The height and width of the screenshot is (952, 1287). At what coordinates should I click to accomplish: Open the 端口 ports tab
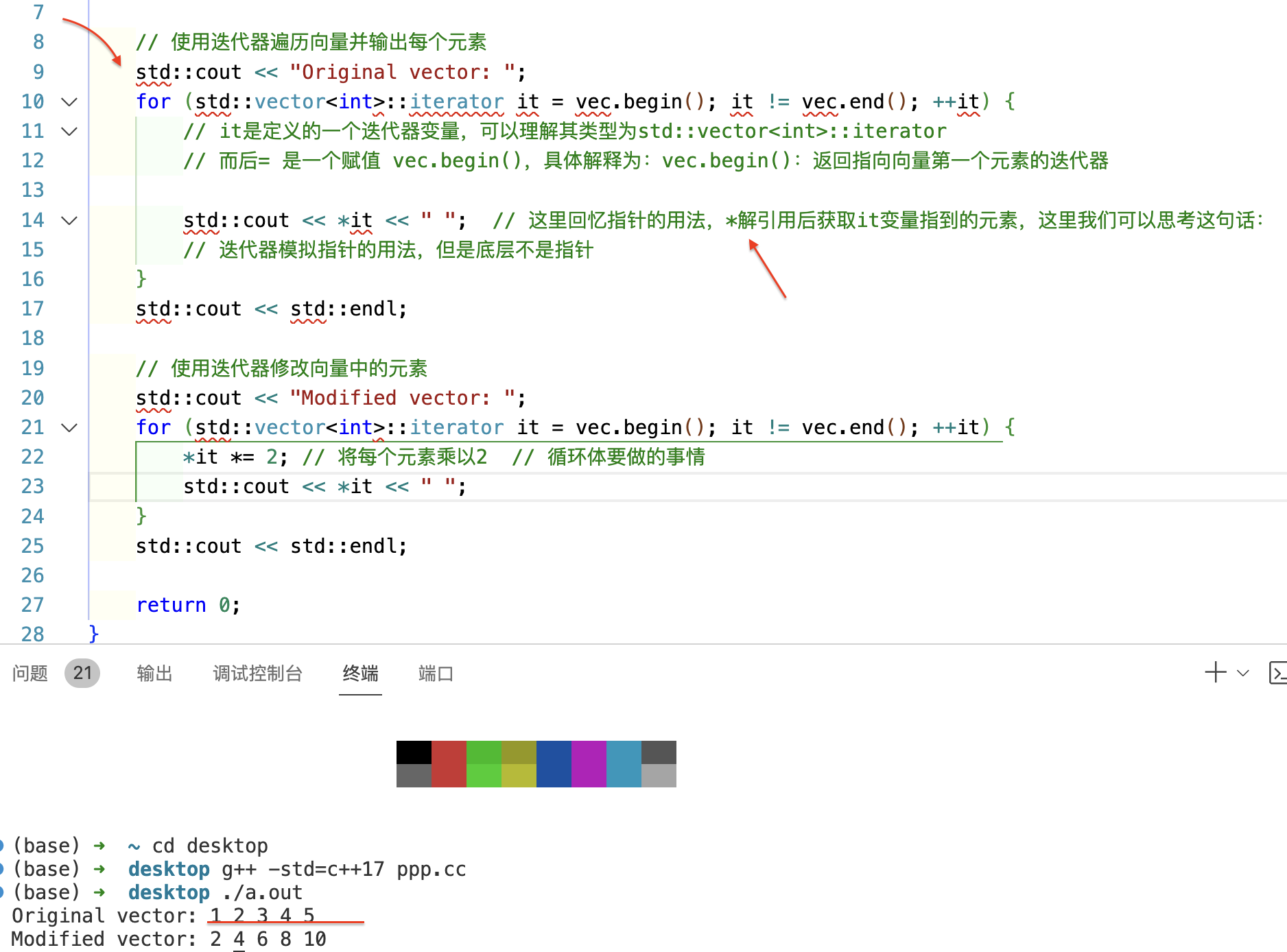pyautogui.click(x=436, y=674)
